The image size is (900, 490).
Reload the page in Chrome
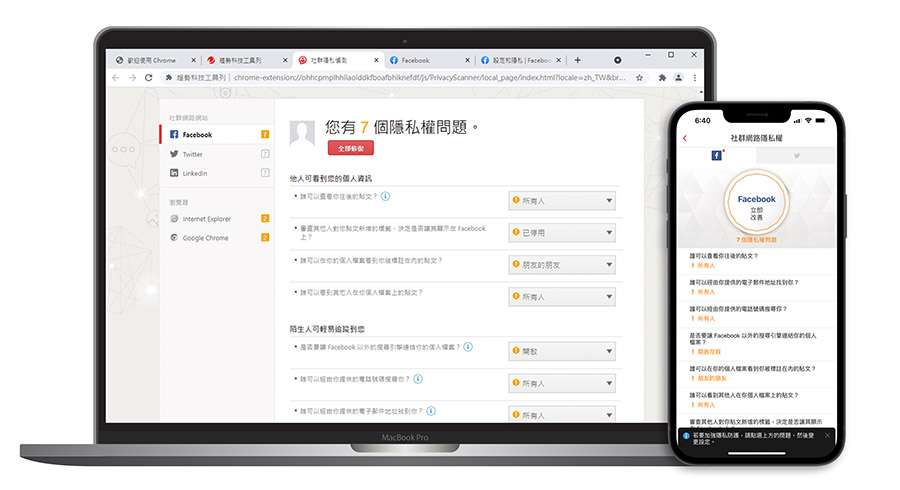click(x=149, y=77)
